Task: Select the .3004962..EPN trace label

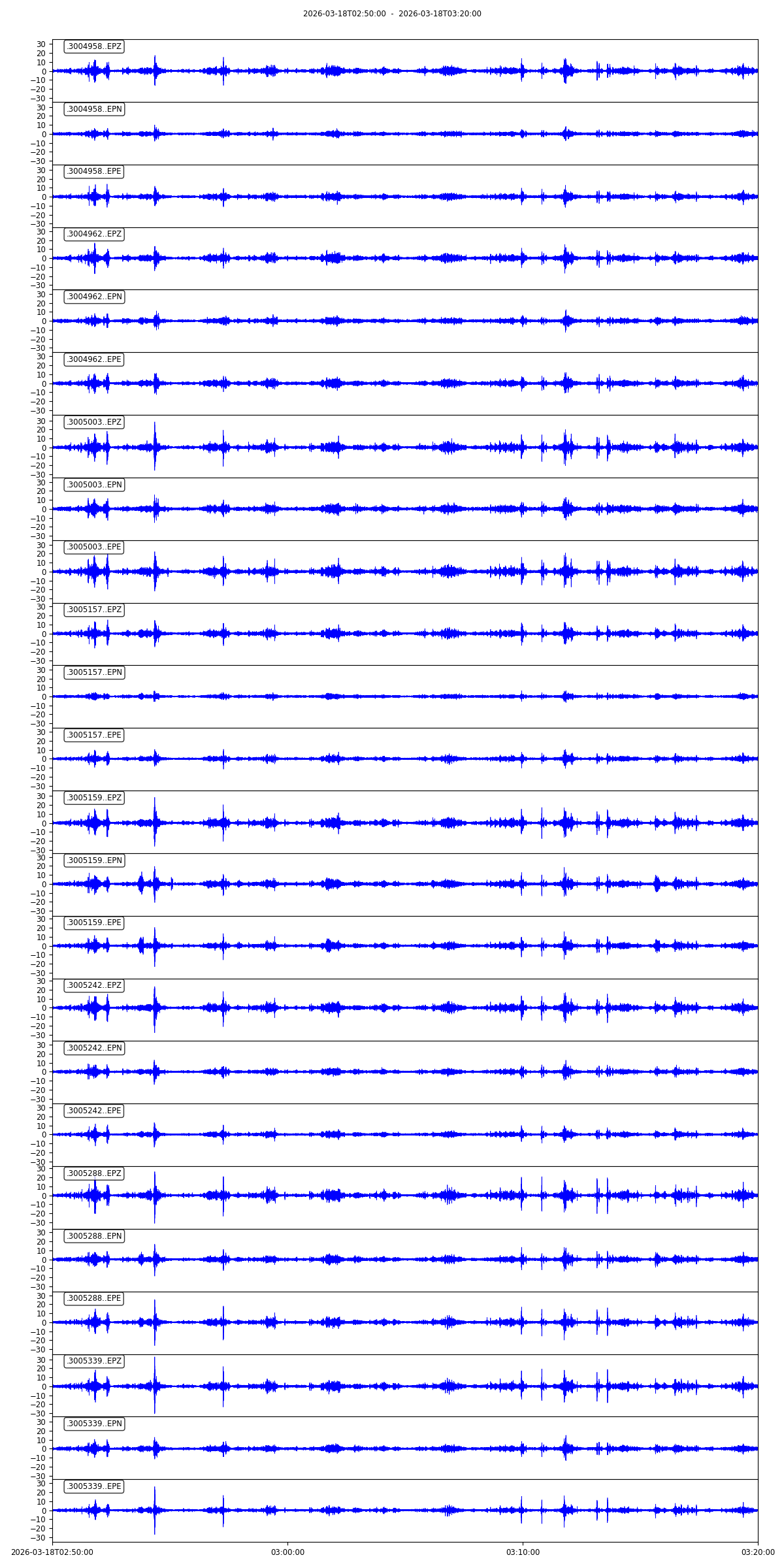Action: coord(94,297)
